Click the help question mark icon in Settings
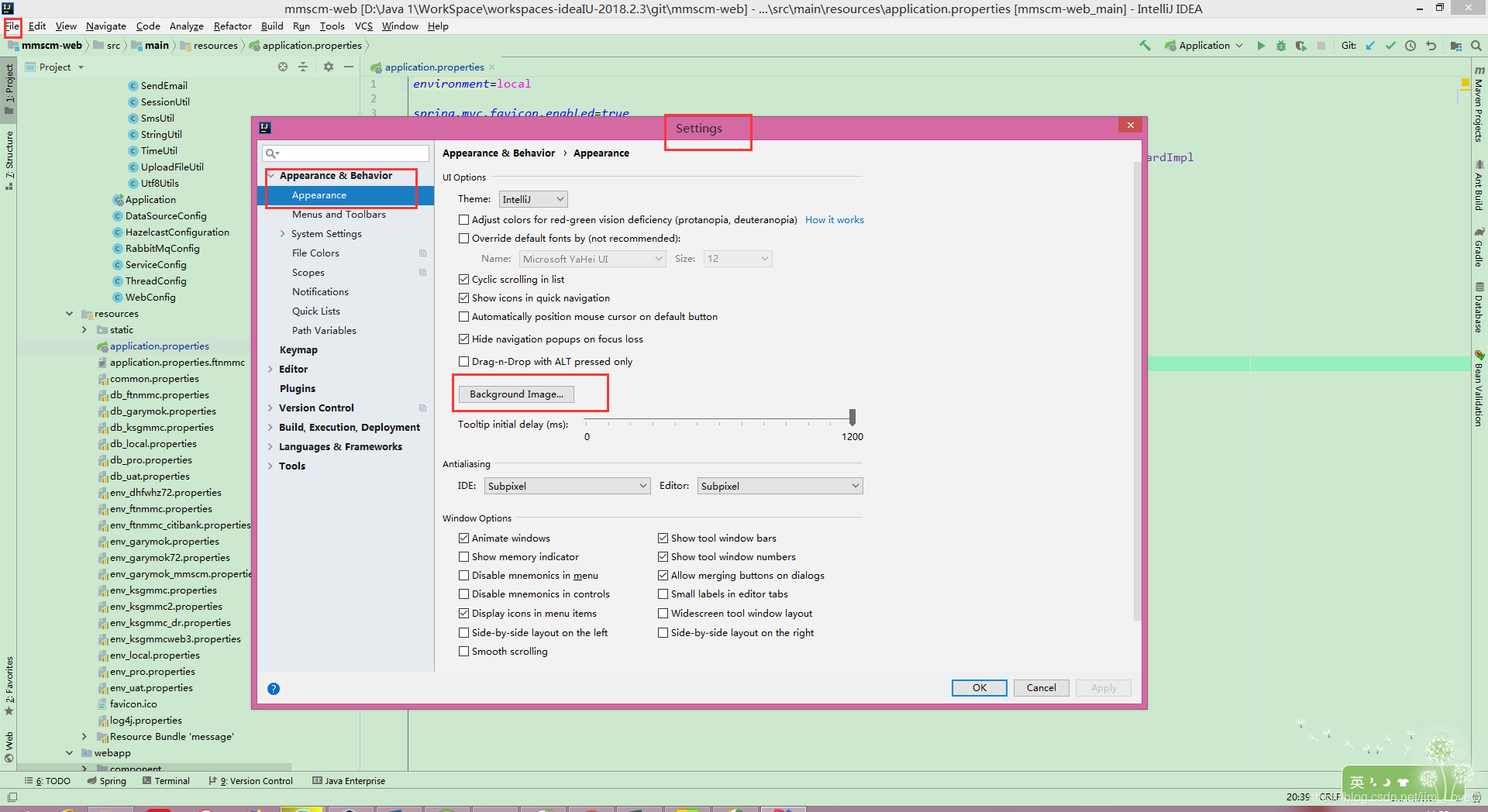 pyautogui.click(x=274, y=689)
